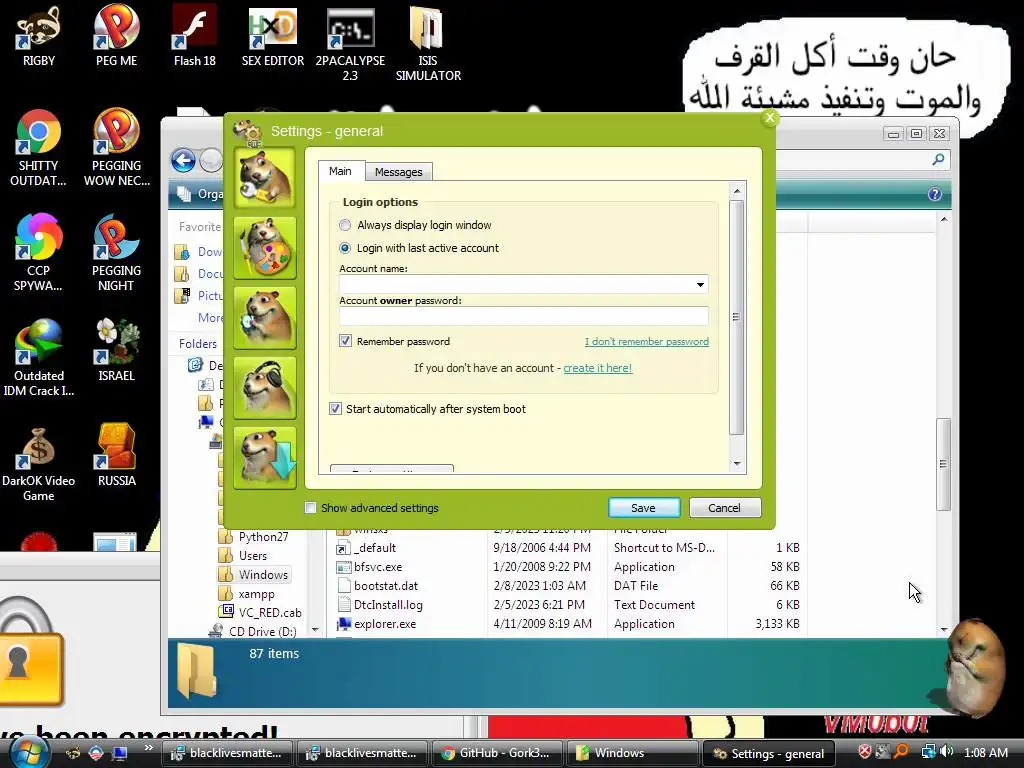Toggle the Remember password checkbox
Image resolution: width=1024 pixels, height=768 pixels.
[x=345, y=341]
